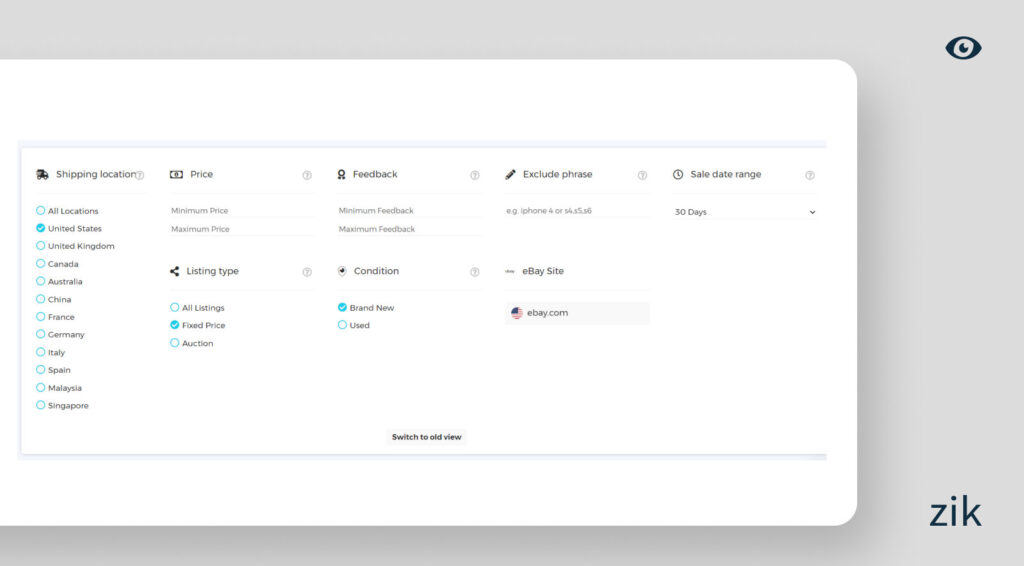Click the eye logo icon at top right
1024x566 pixels.
click(963, 48)
